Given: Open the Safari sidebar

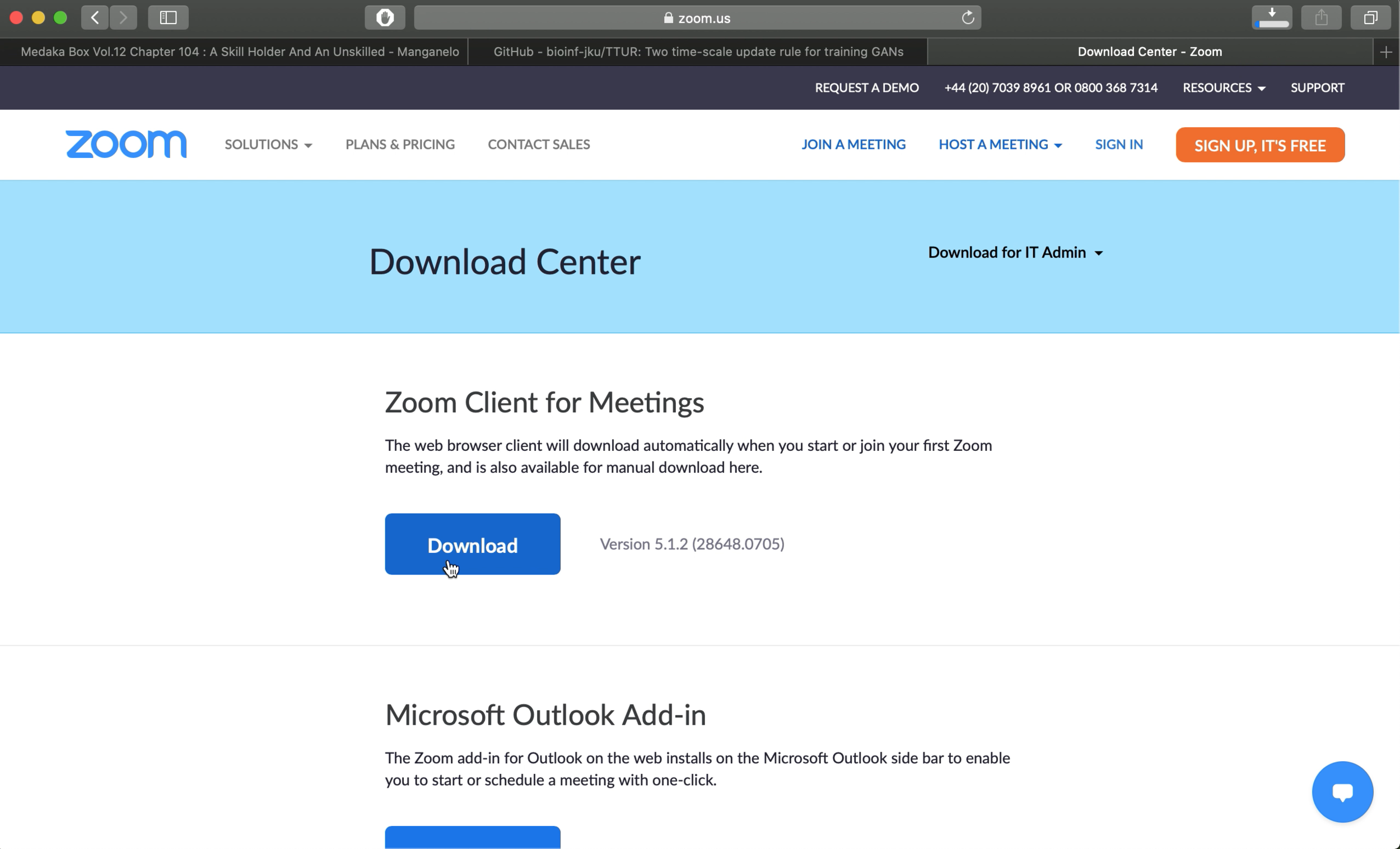Looking at the screenshot, I should click(x=168, y=17).
